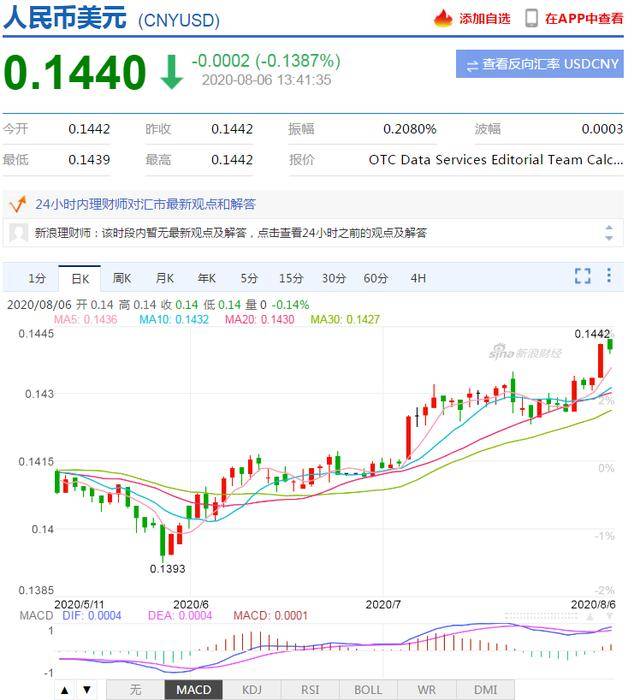Click the 0.1442 high price label on chart
The width and height of the screenshot is (640, 700).
click(x=592, y=334)
